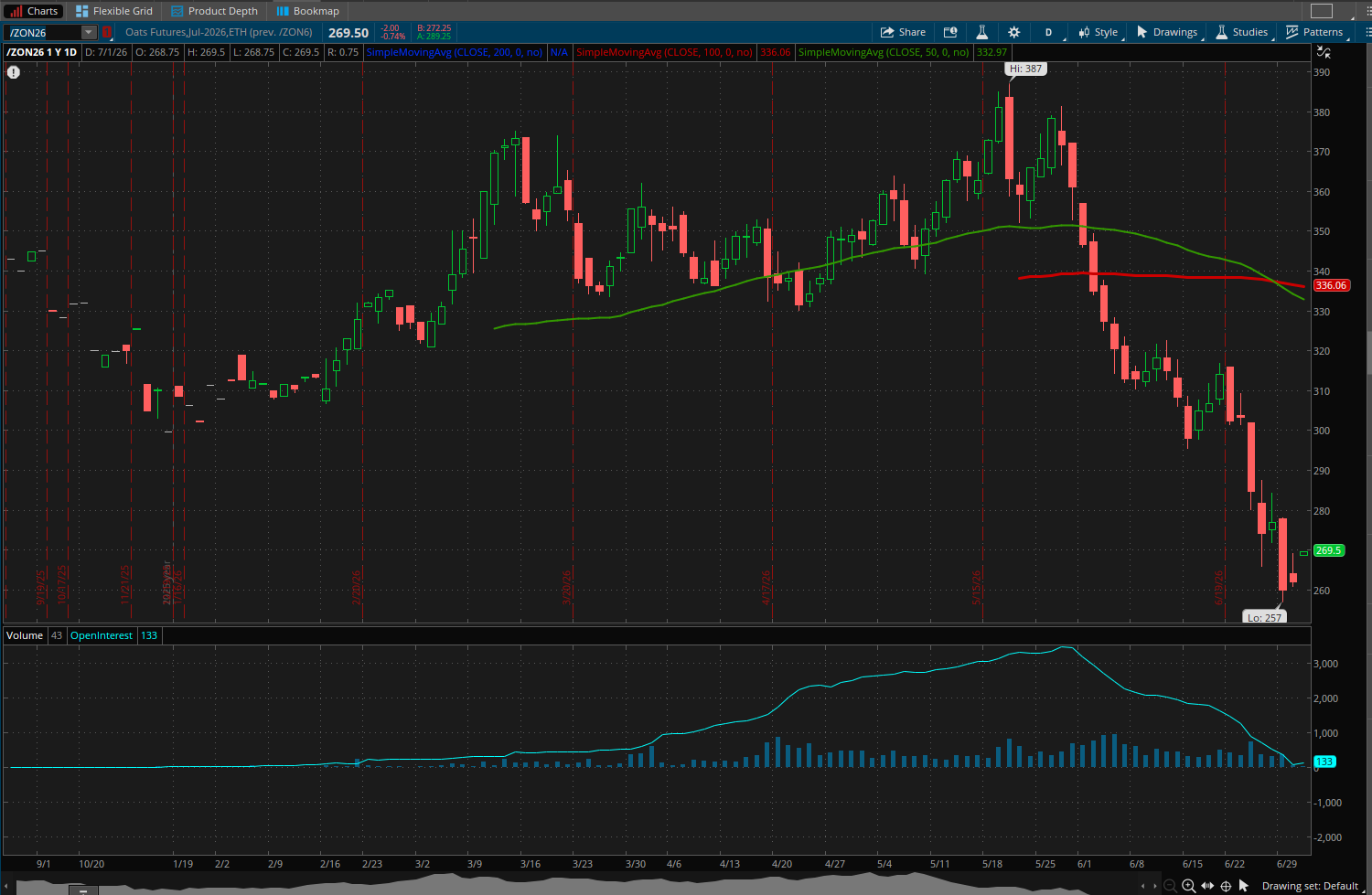Click the 269.50 last price in header
The image size is (1372, 895).
tap(348, 33)
